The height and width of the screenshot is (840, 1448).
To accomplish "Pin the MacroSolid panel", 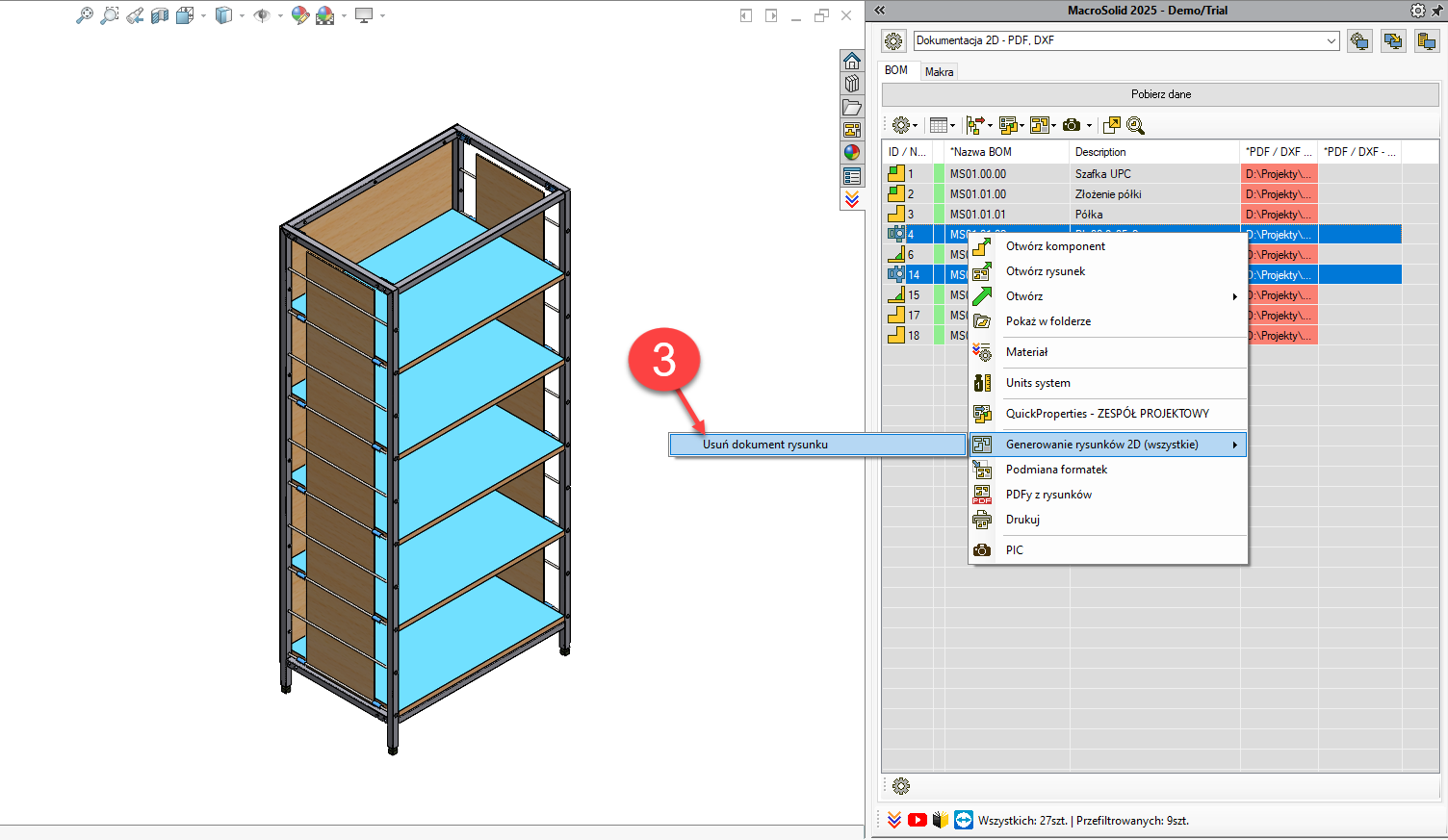I will [1436, 11].
